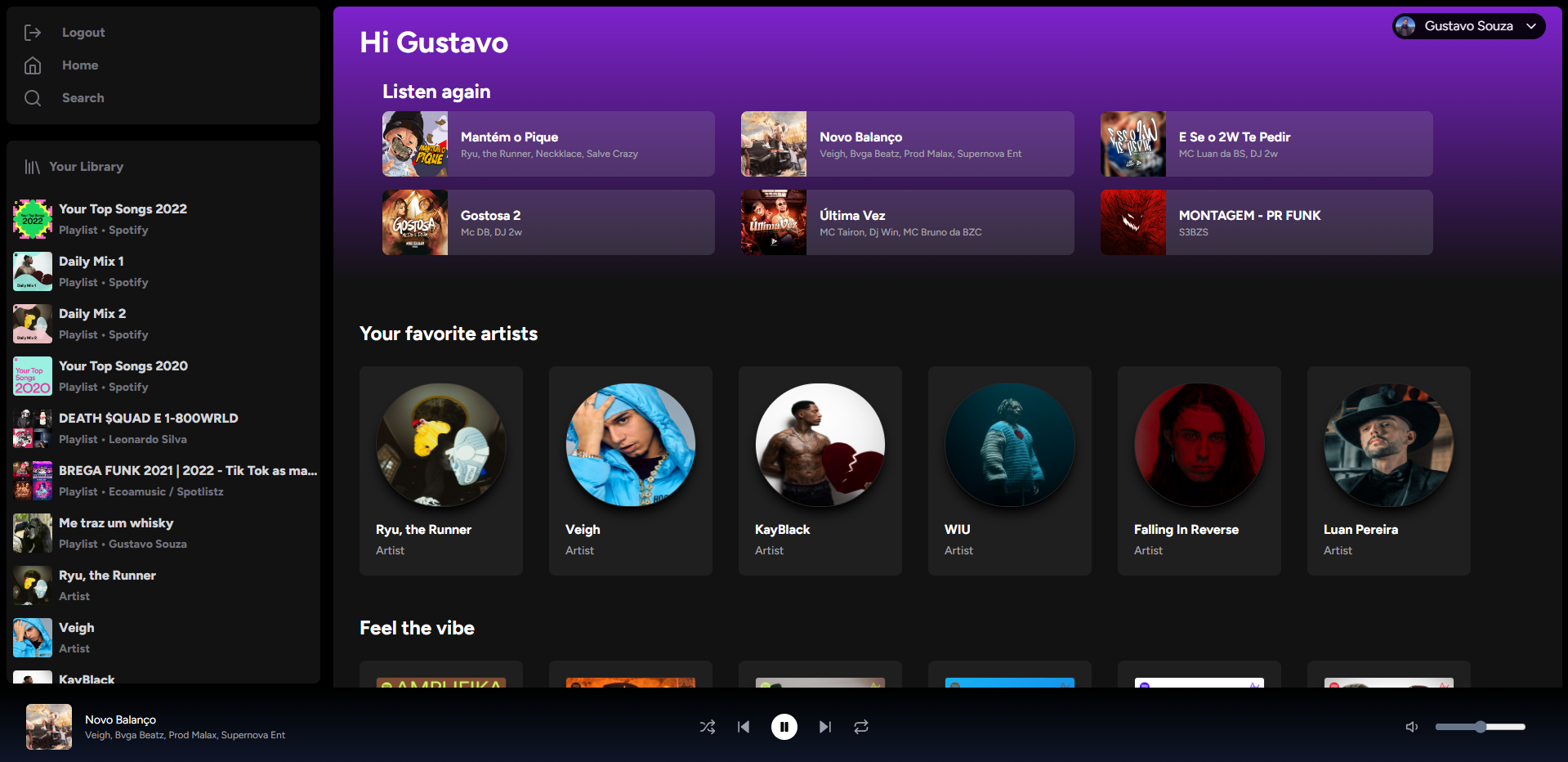The width and height of the screenshot is (1568, 762).
Task: Click DEATH $QUAD playlist cover thumbnail
Action: [x=33, y=428]
